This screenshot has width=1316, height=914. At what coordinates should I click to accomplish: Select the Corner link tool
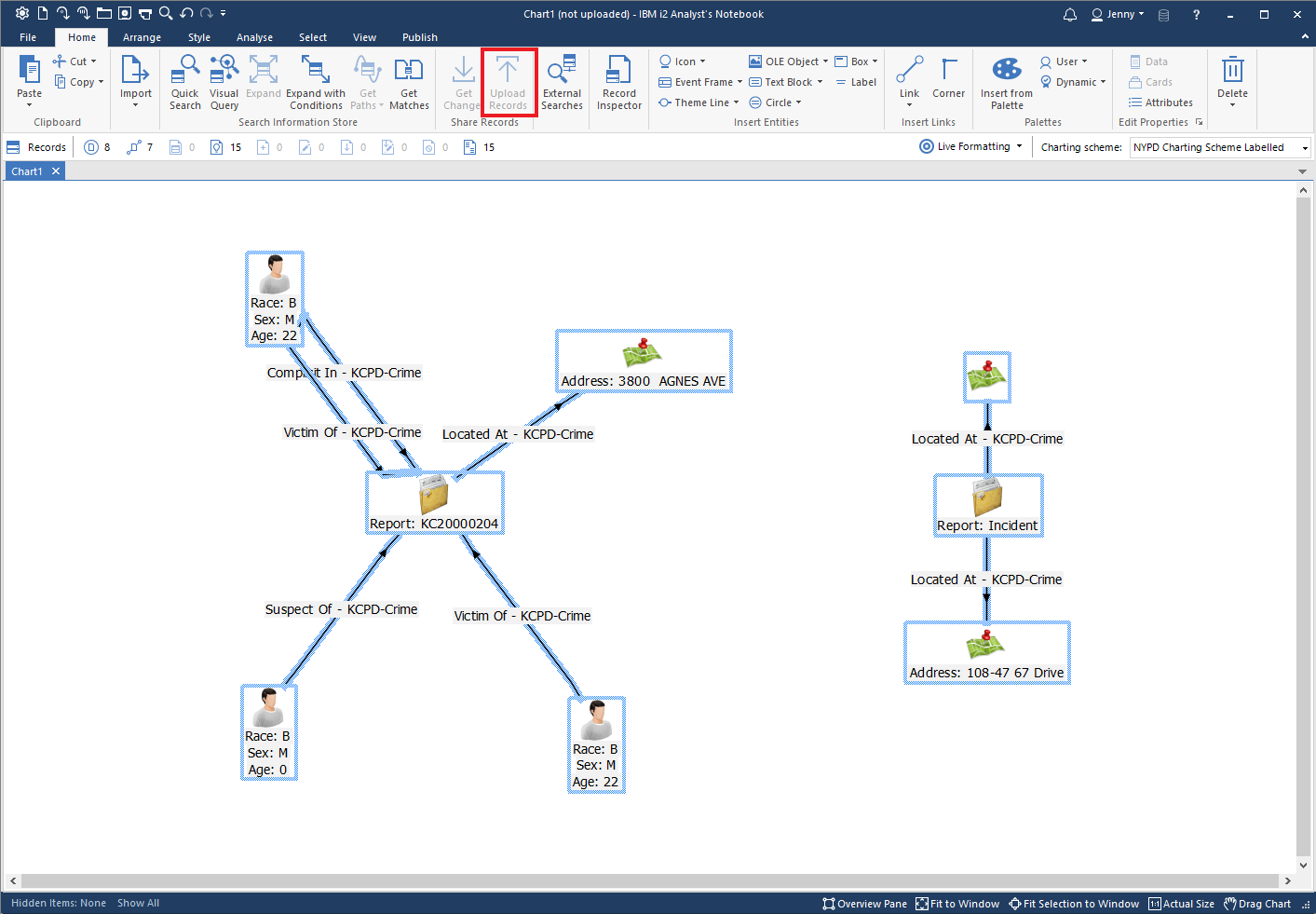click(x=948, y=72)
